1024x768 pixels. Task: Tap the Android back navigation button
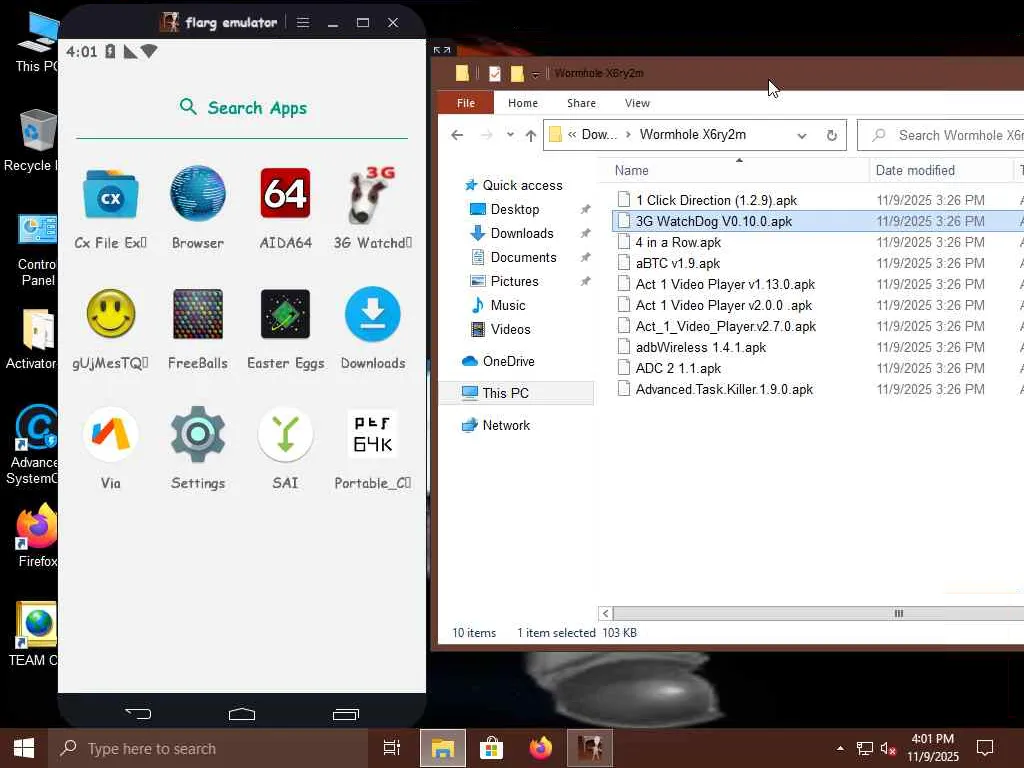tap(138, 714)
